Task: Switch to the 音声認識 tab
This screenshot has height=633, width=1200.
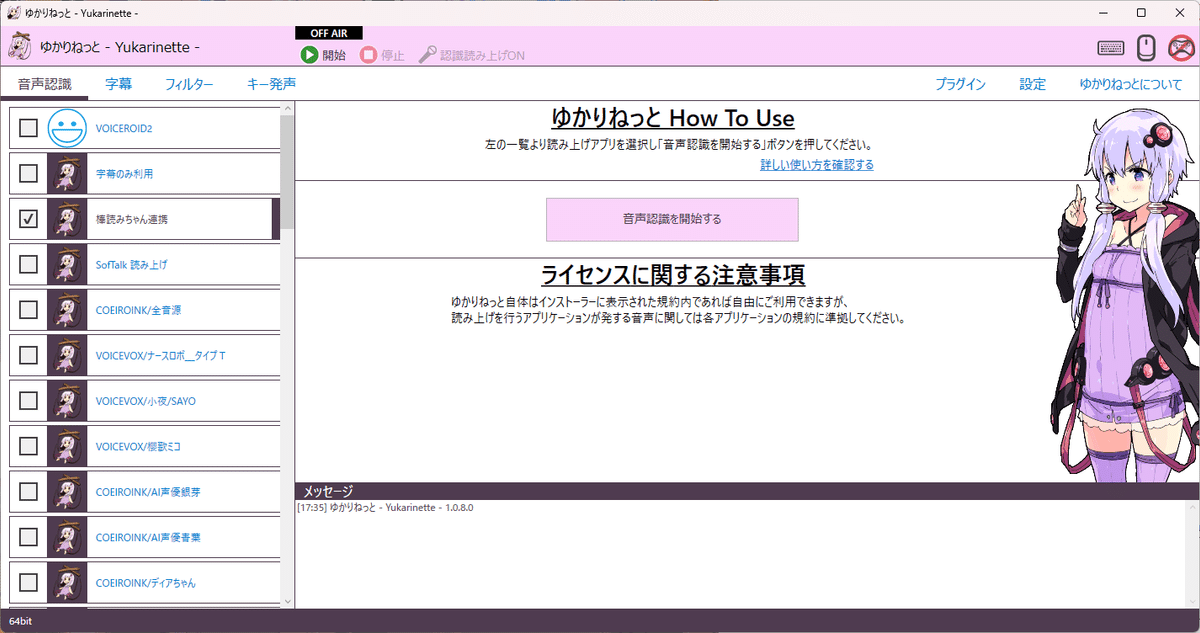Action: click(x=43, y=84)
